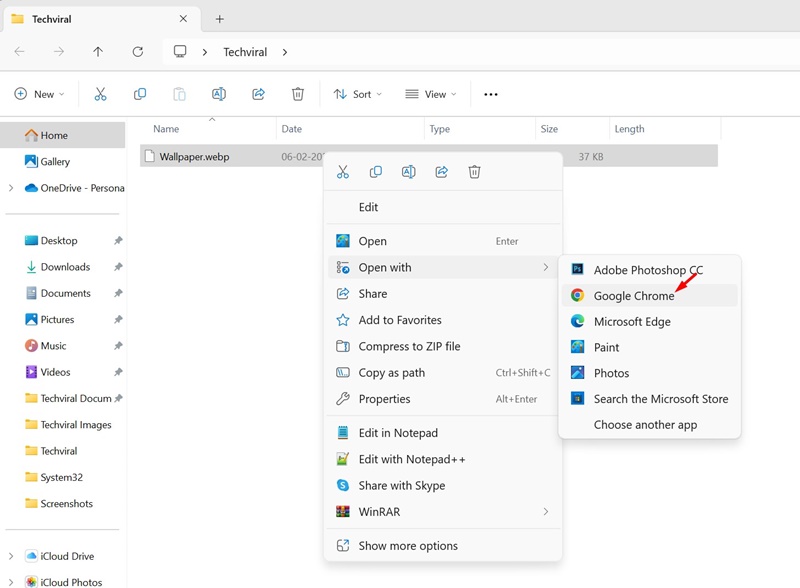Choose Microsoft Edge in the Open with list

632,322
